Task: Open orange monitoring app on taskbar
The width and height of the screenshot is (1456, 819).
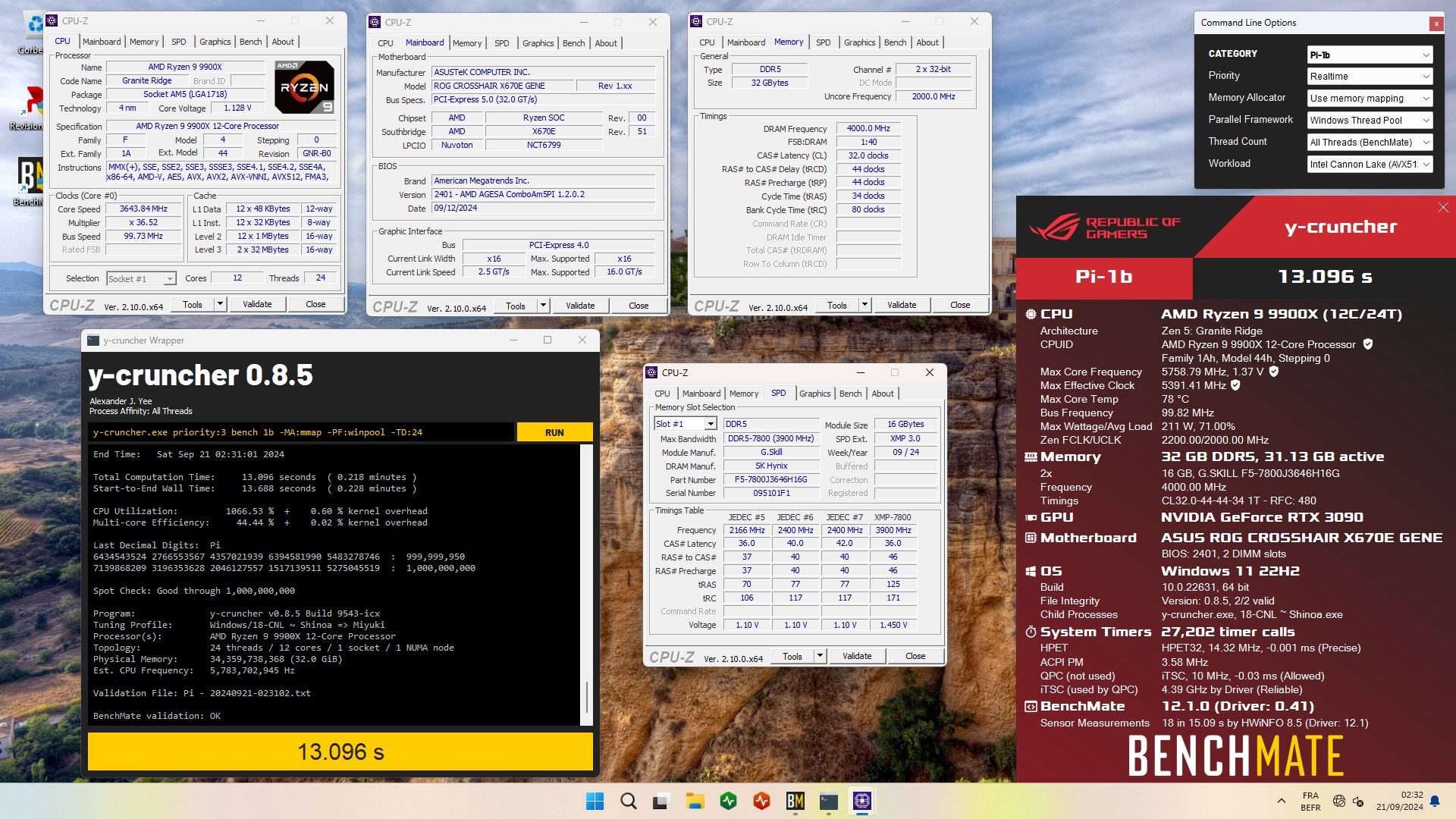Action: click(x=761, y=801)
